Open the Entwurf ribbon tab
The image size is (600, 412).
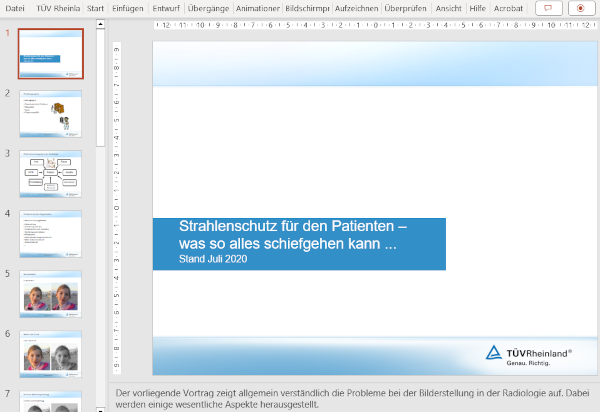(x=167, y=8)
